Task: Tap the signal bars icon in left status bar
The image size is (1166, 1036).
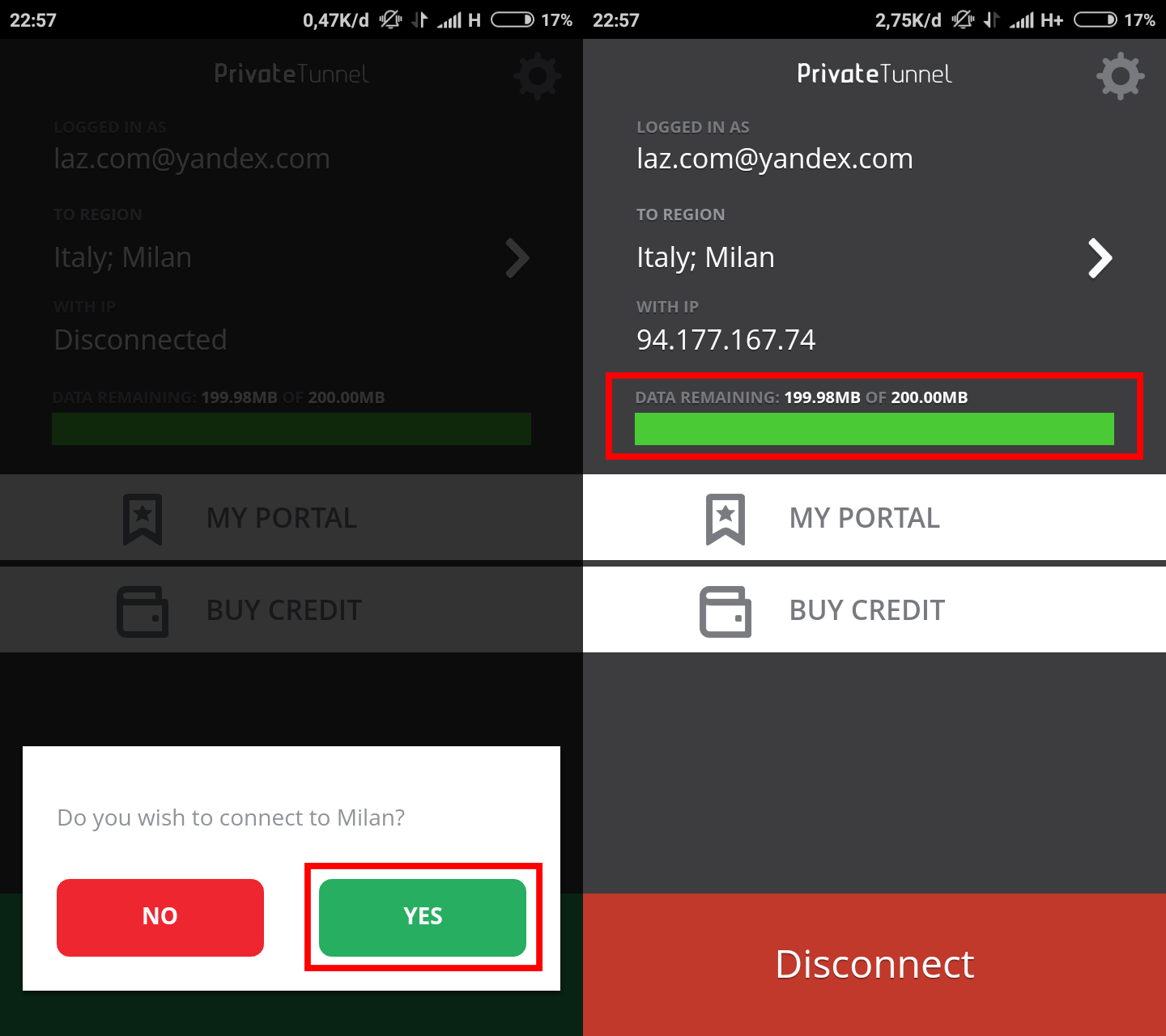Action: coord(449,20)
